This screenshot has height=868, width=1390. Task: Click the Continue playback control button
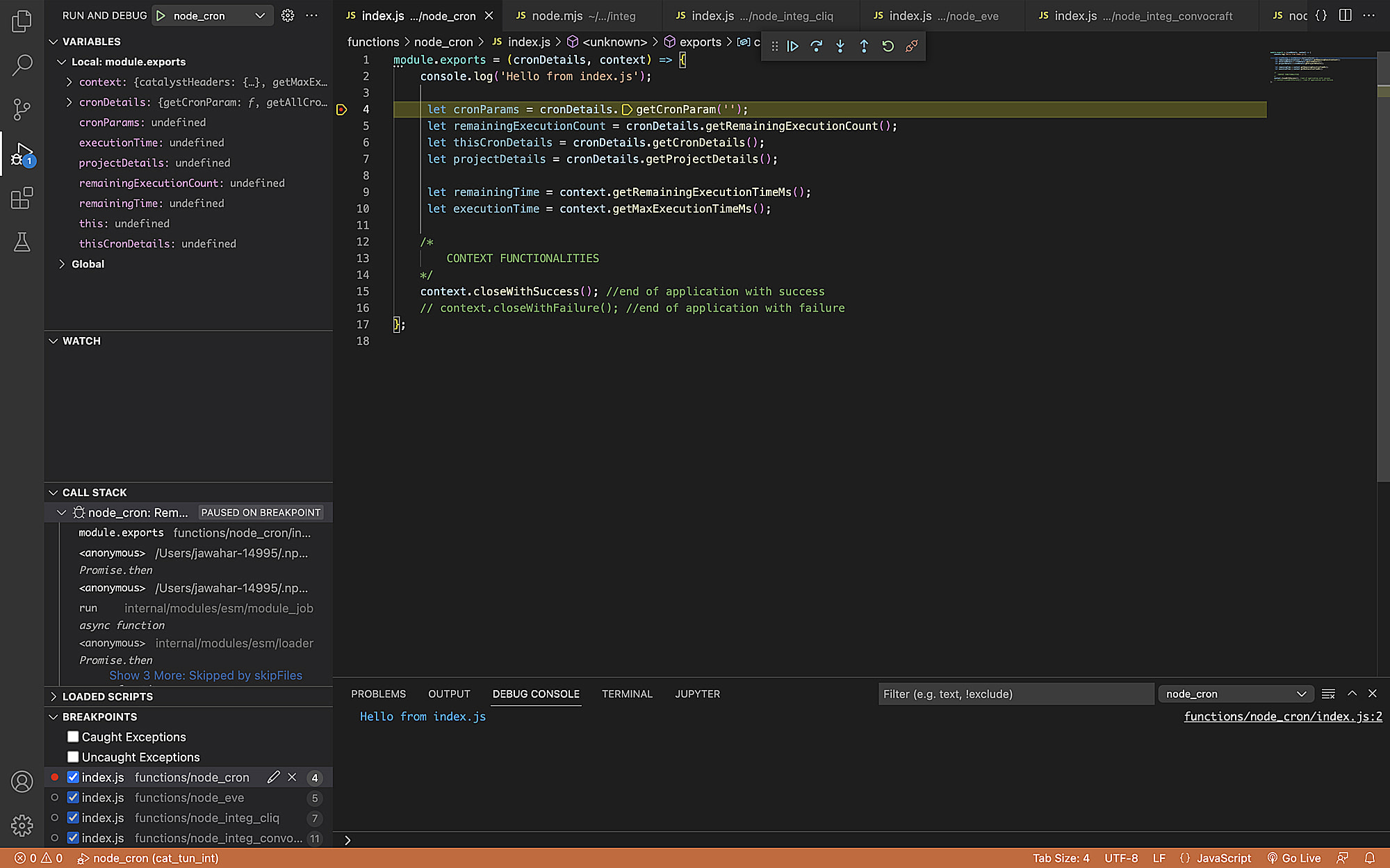tap(792, 46)
